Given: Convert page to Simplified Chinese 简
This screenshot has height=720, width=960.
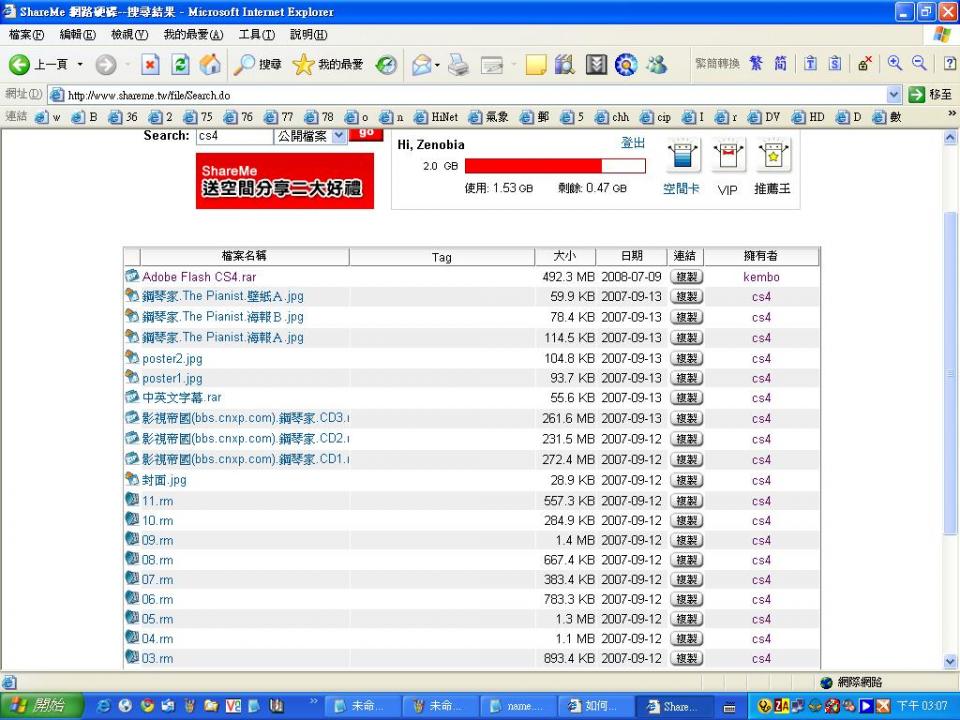Looking at the screenshot, I should pos(780,63).
